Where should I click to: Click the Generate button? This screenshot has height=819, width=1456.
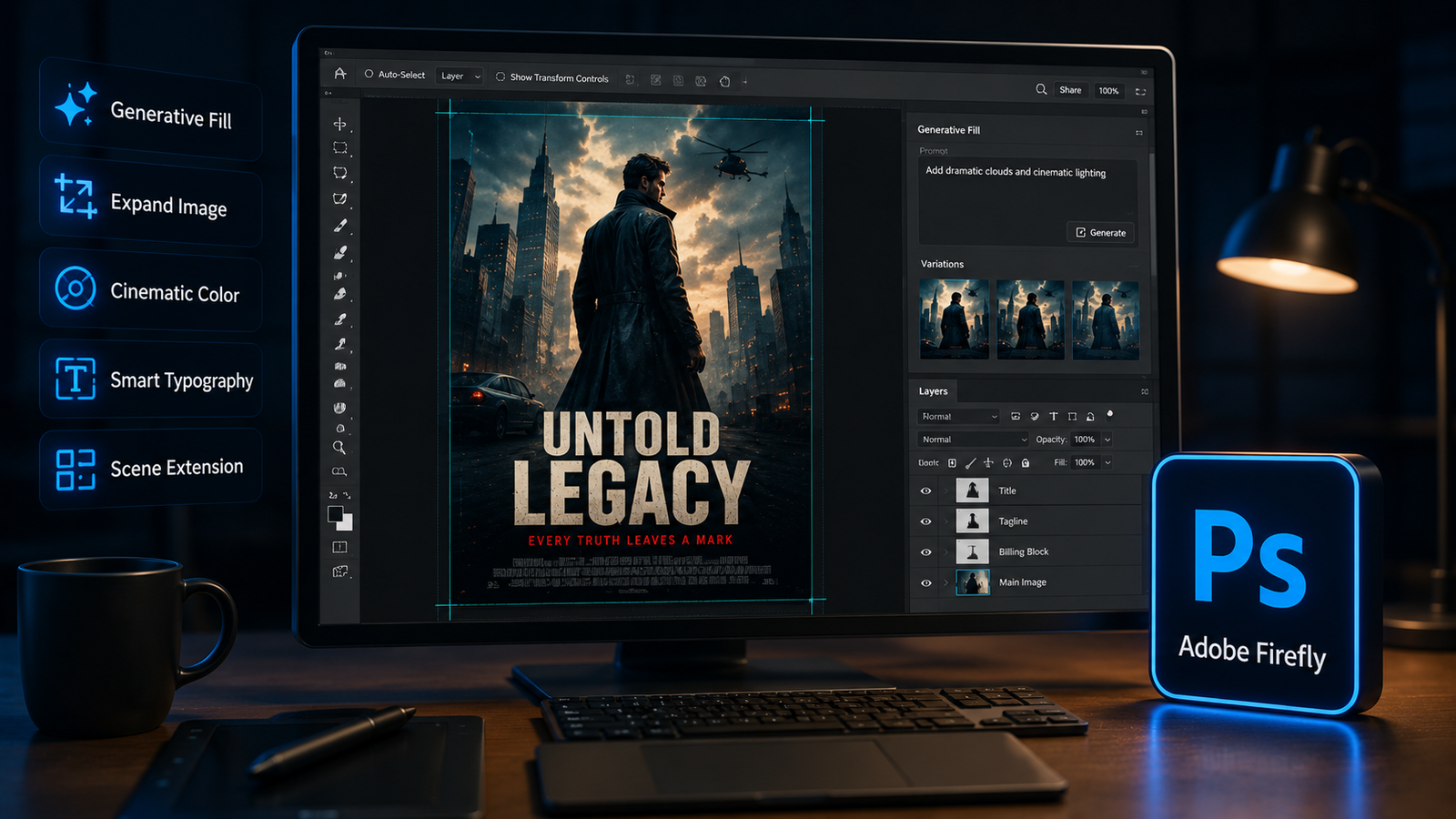pos(1101,233)
